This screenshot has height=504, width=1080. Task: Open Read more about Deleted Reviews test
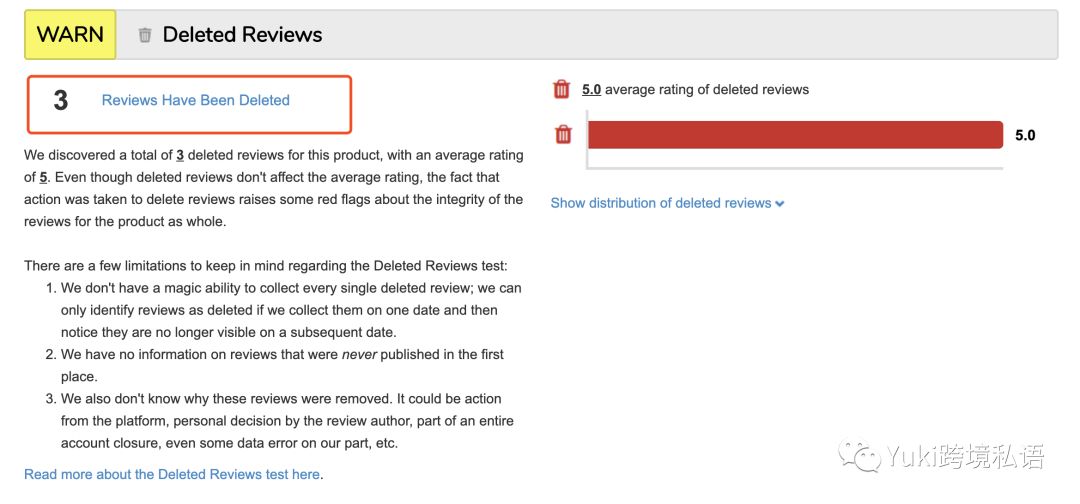pos(172,474)
